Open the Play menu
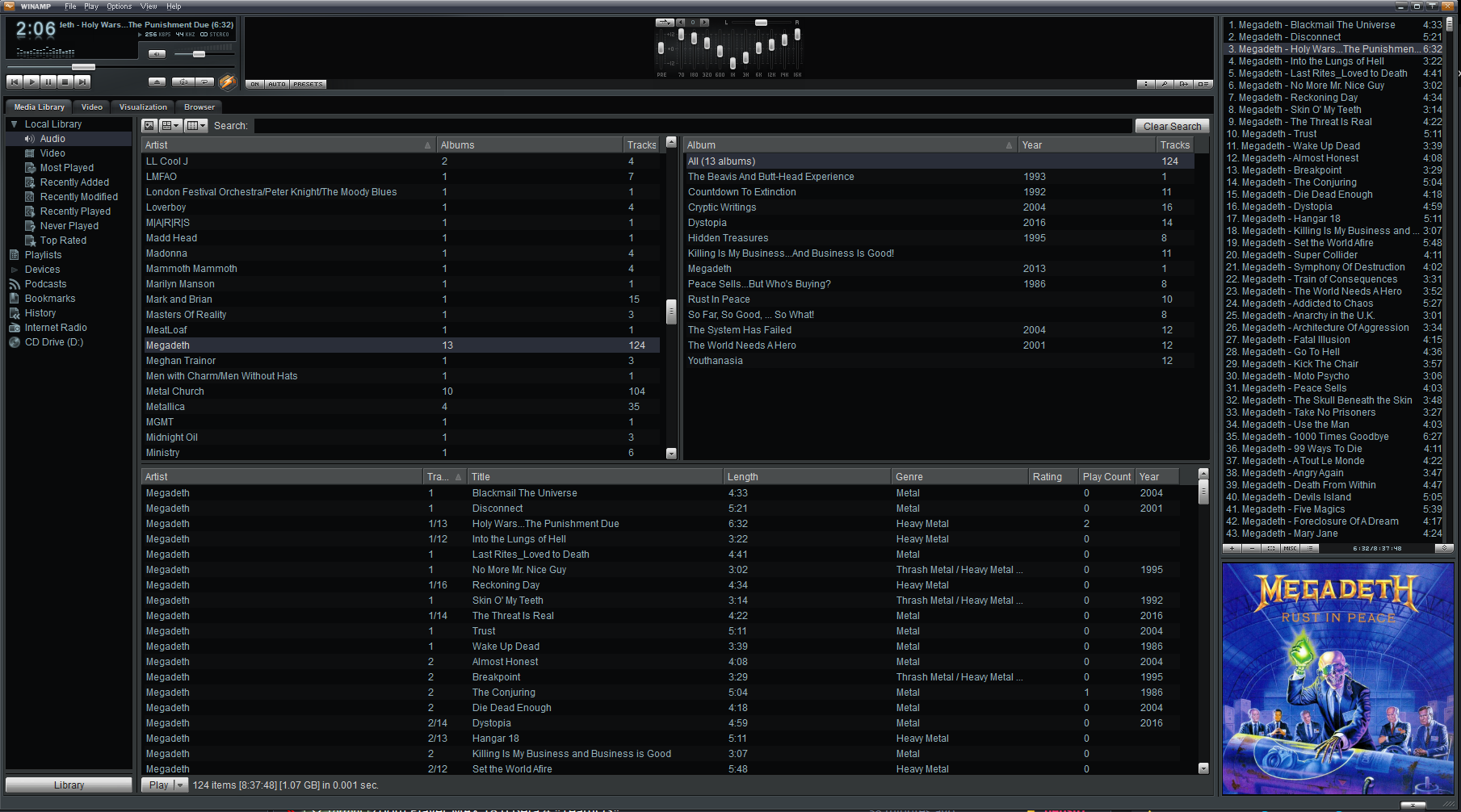Image resolution: width=1461 pixels, height=812 pixels. (91, 6)
